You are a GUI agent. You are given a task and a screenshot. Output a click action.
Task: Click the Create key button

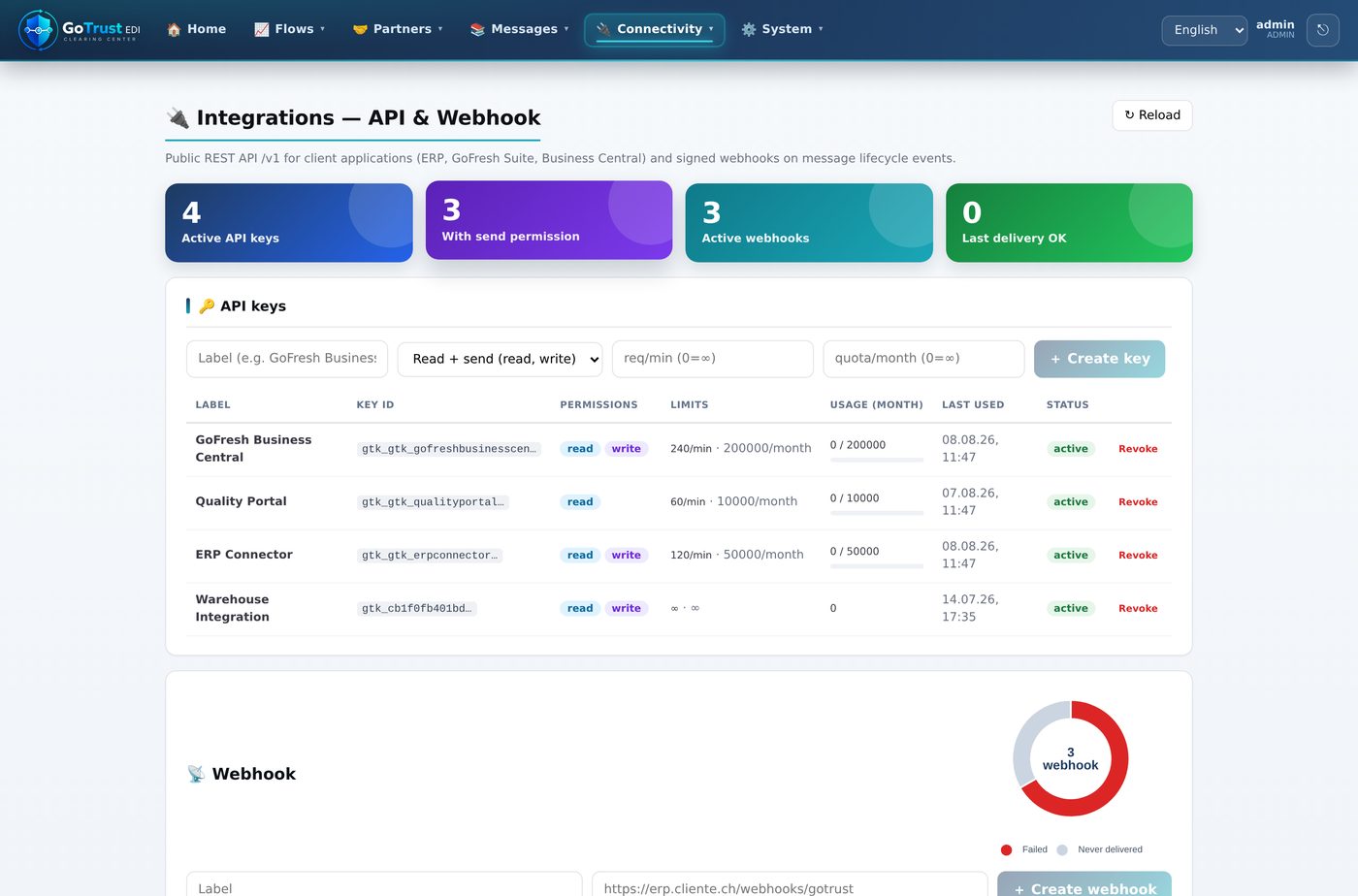[x=1099, y=359]
